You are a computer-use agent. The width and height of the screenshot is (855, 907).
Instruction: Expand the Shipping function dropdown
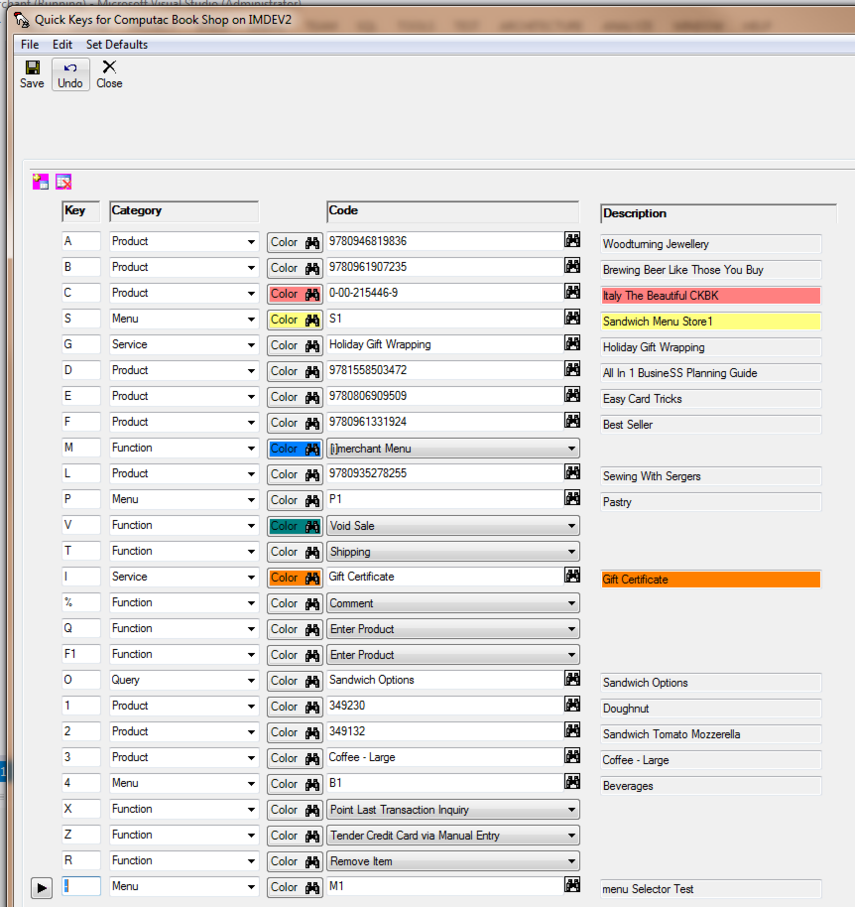coord(571,552)
